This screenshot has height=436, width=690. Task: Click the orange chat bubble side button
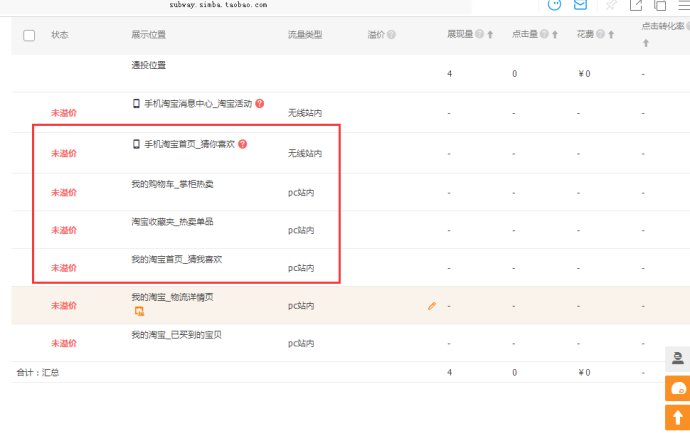pyautogui.click(x=678, y=388)
